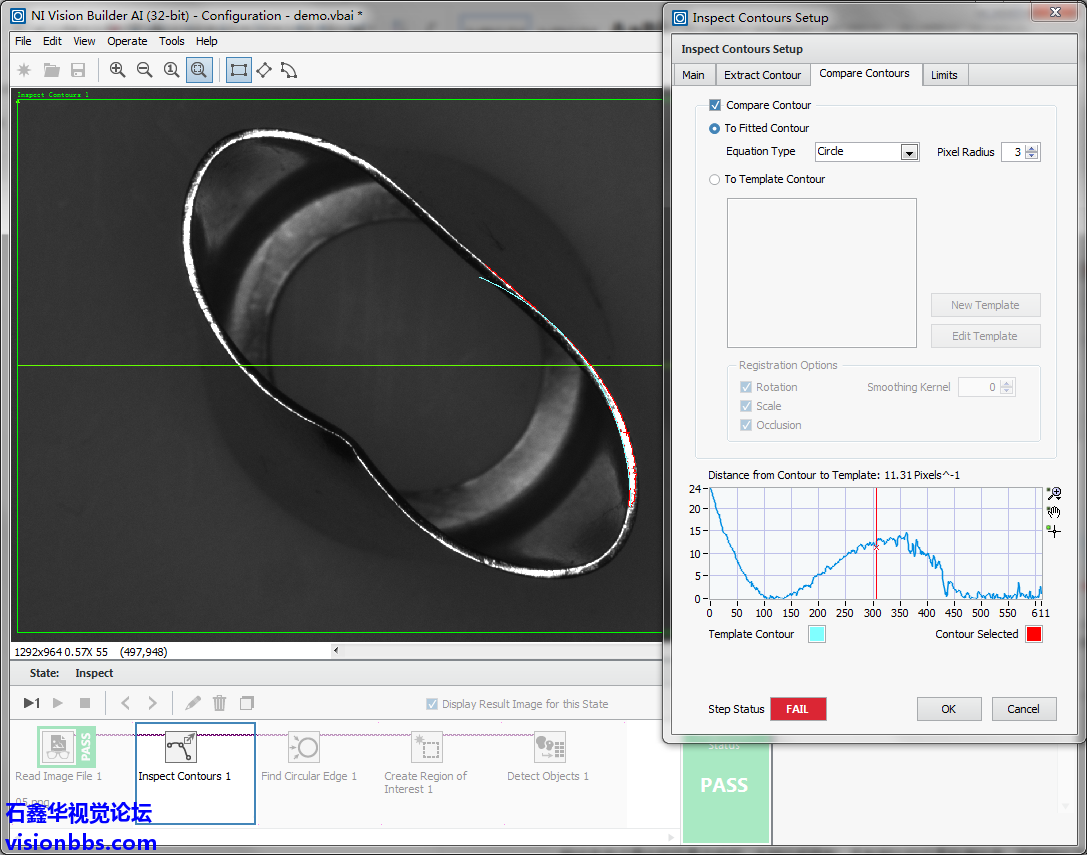Viewport: 1087px width, 855px height.
Task: Open the Operate menu
Action: tap(127, 41)
